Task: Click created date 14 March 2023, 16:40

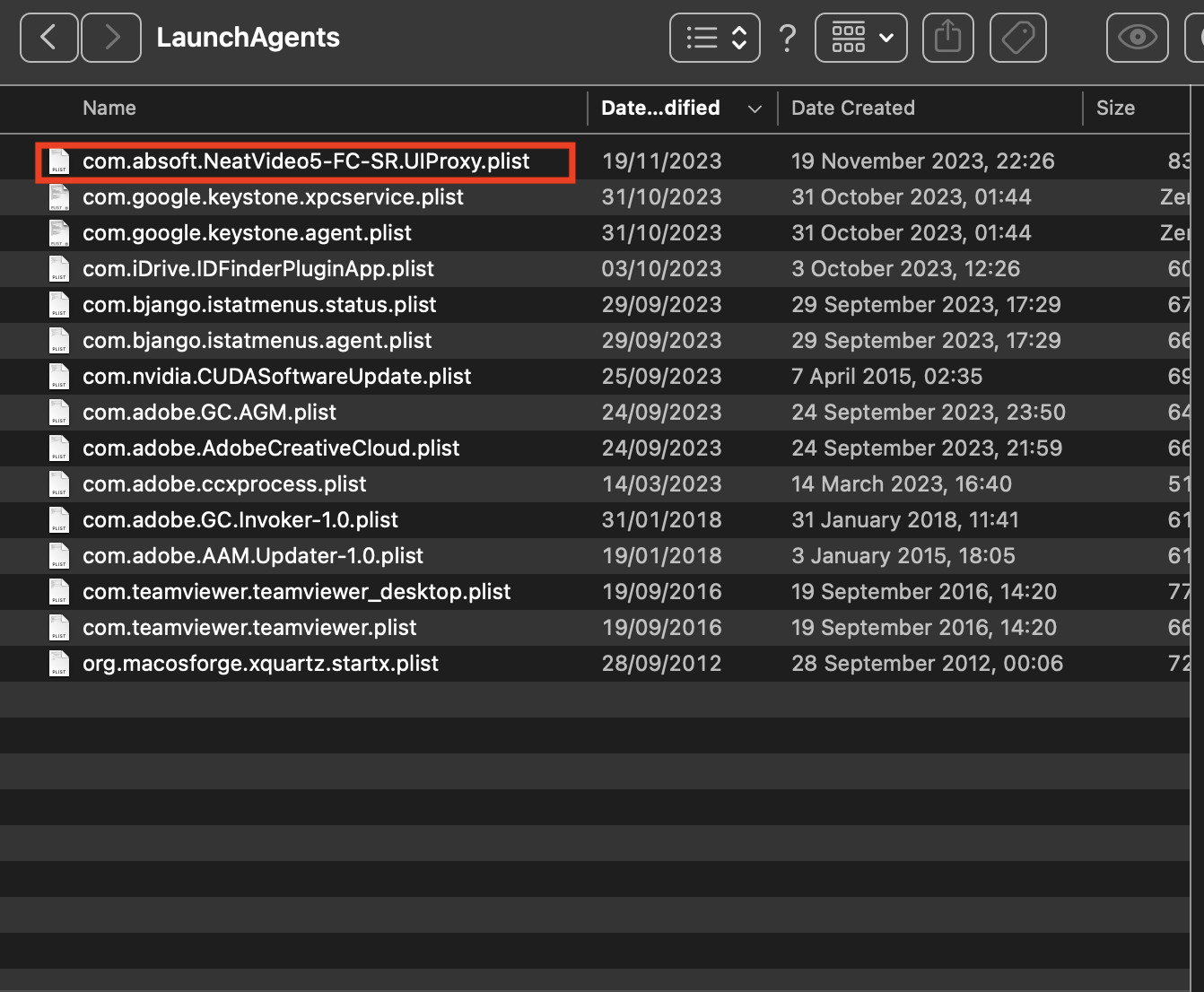Action: click(902, 484)
